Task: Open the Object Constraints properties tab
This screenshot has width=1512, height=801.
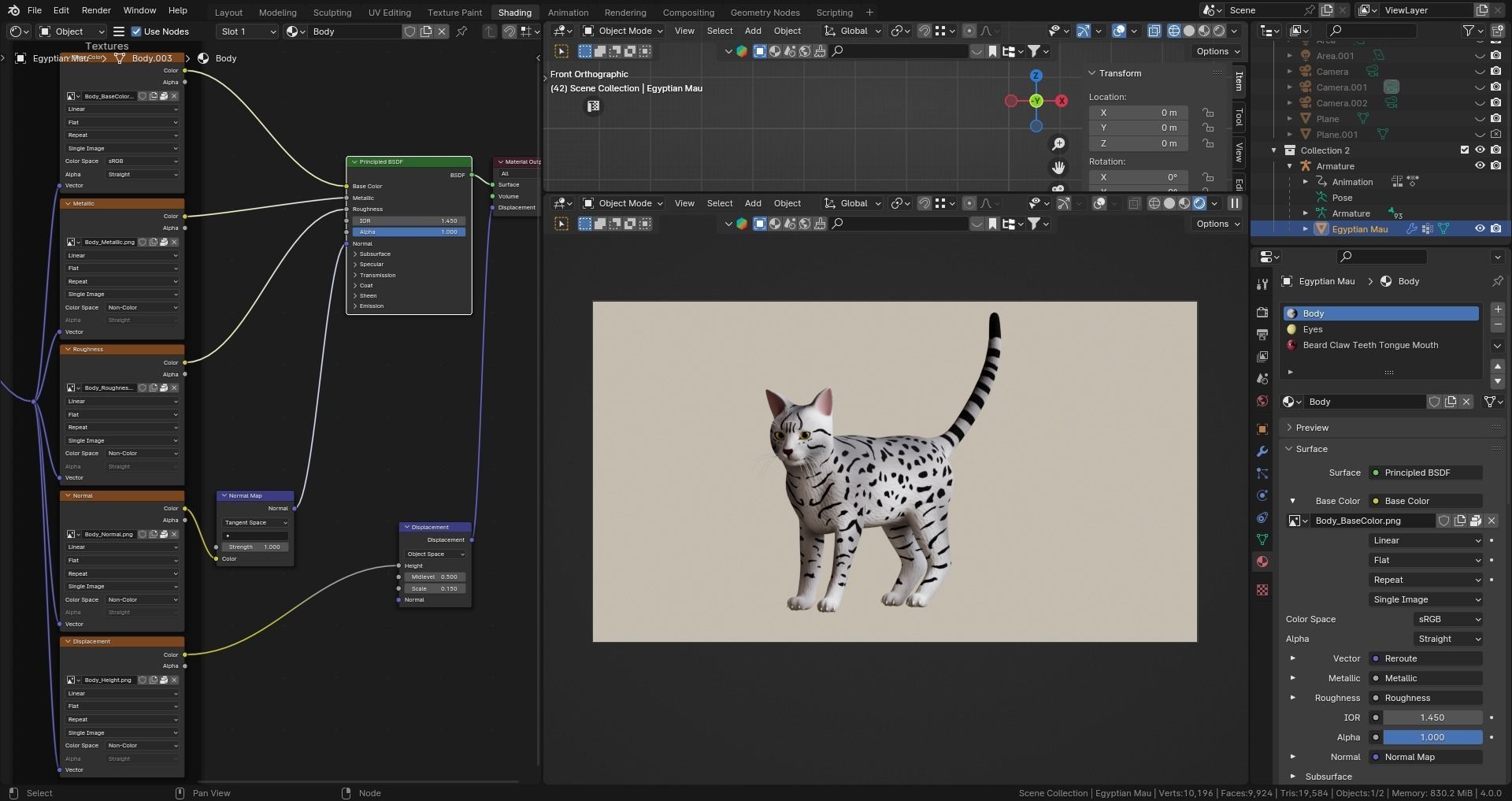Action: (1262, 517)
